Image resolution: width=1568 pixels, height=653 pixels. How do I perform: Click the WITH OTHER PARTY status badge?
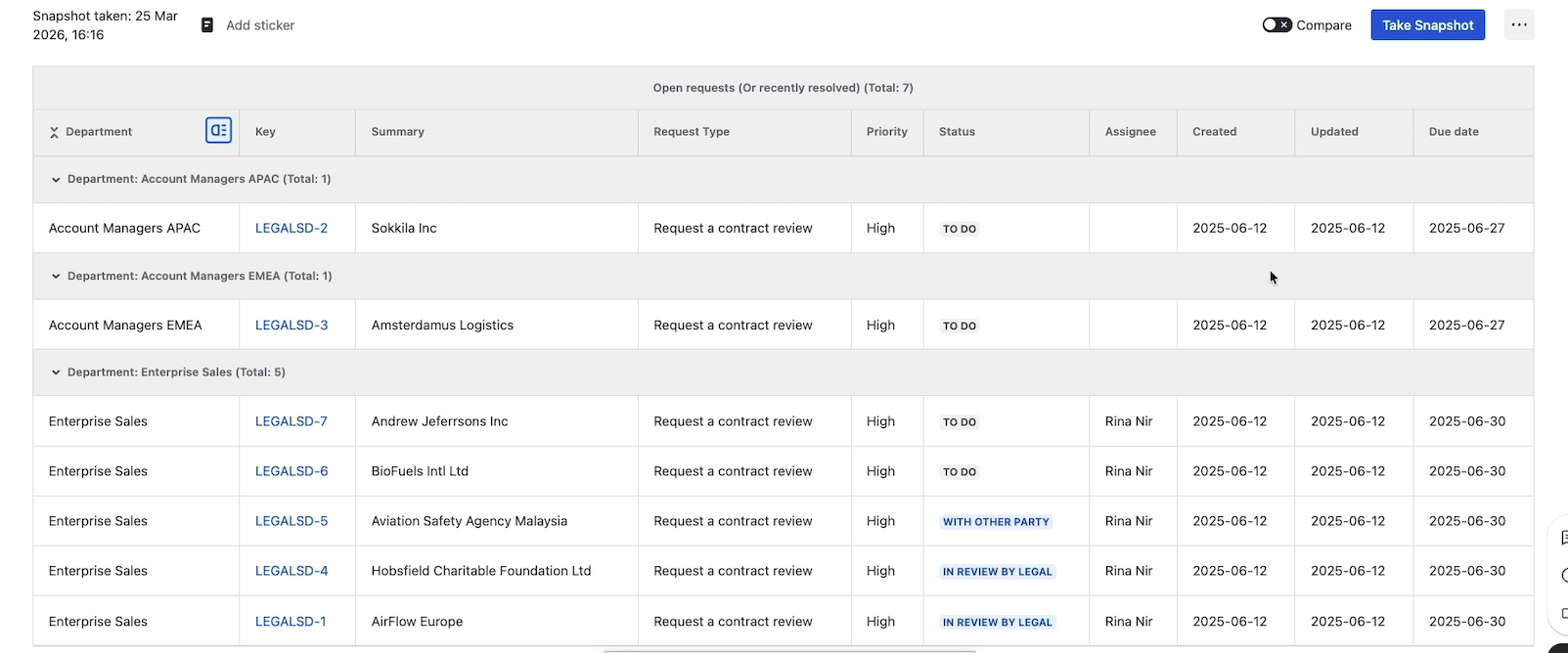pos(996,522)
